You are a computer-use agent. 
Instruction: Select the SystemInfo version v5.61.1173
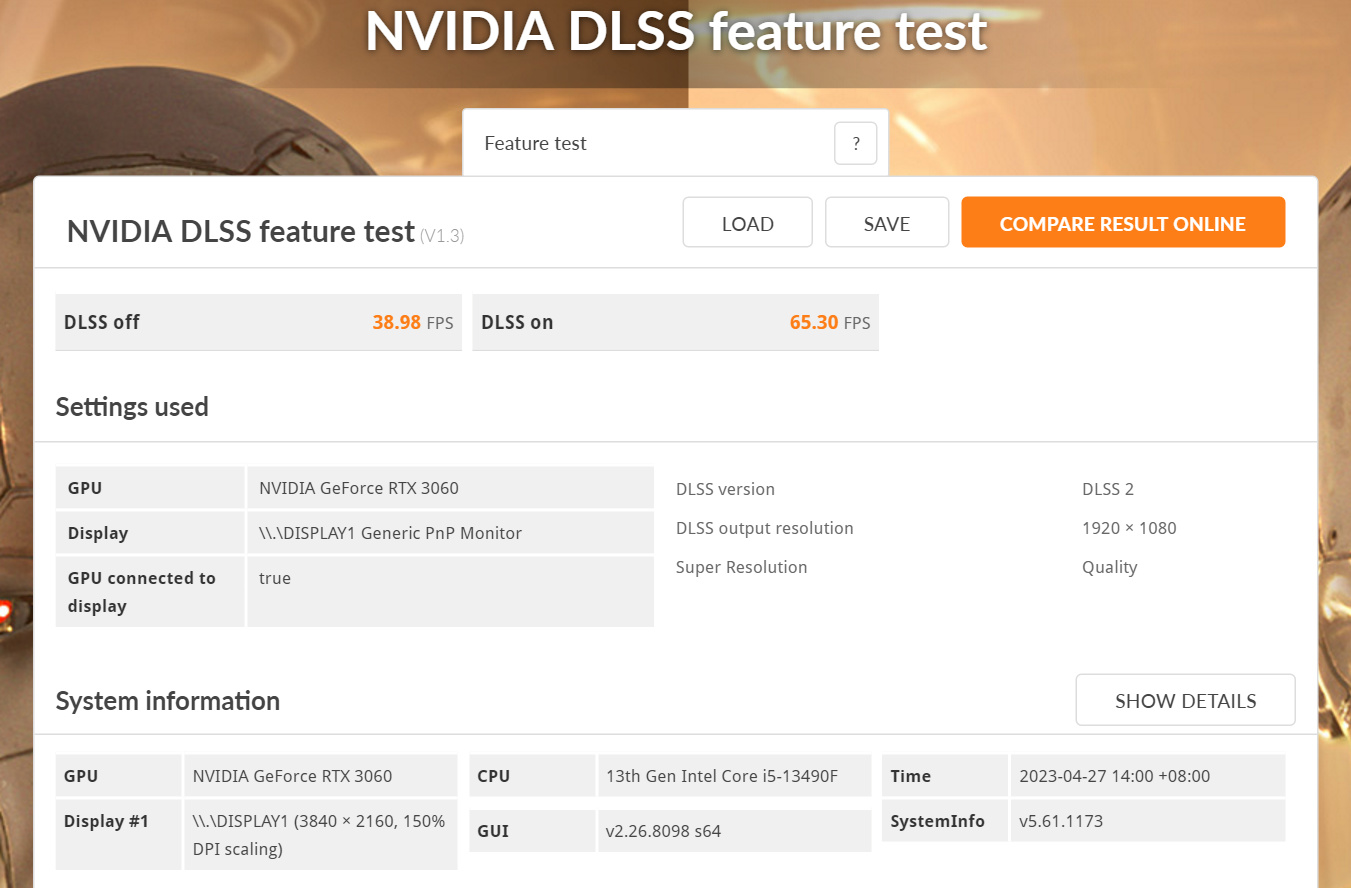pyautogui.click(x=1061, y=821)
